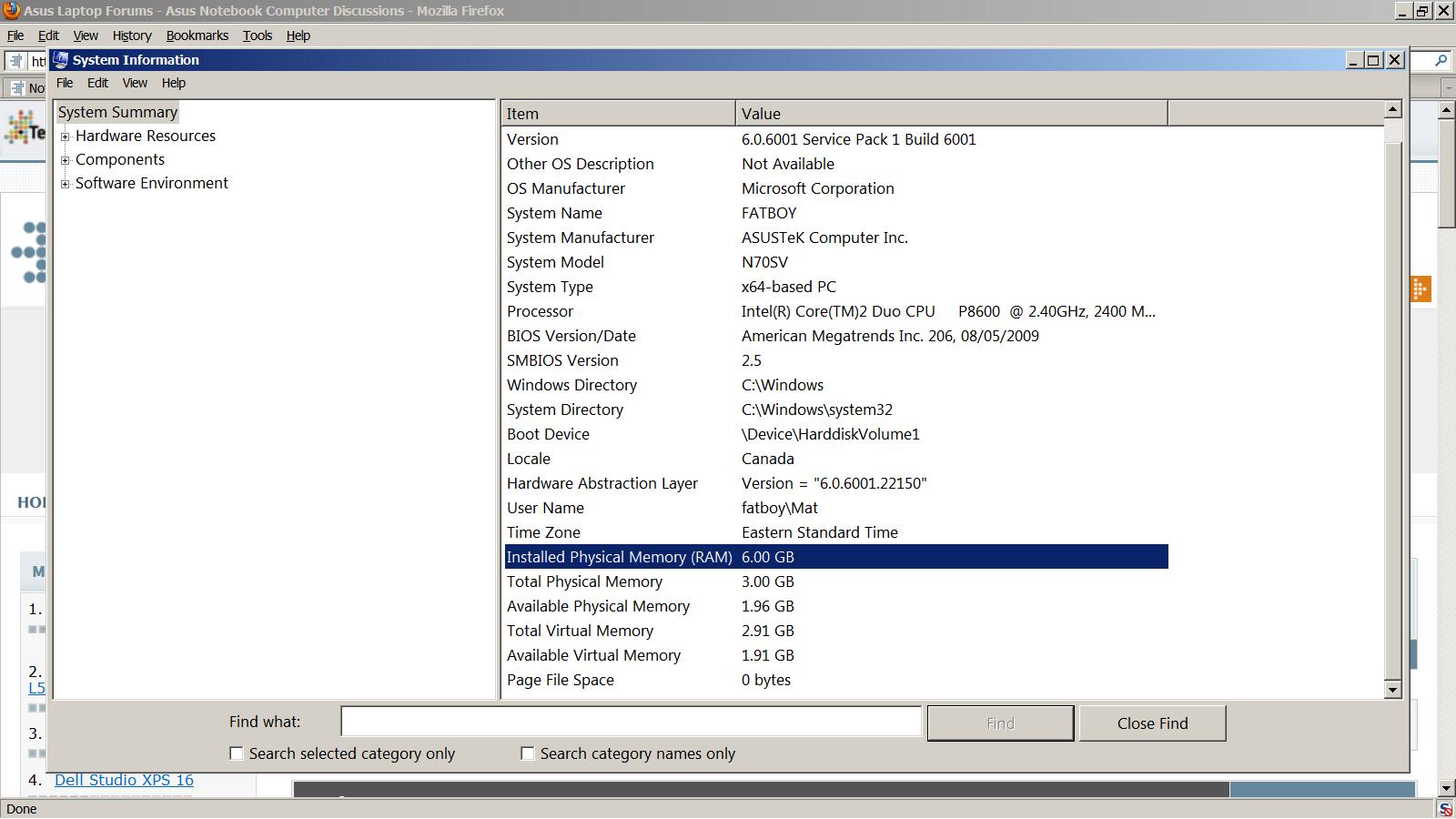Select the SMBIOS Version row

(836, 360)
